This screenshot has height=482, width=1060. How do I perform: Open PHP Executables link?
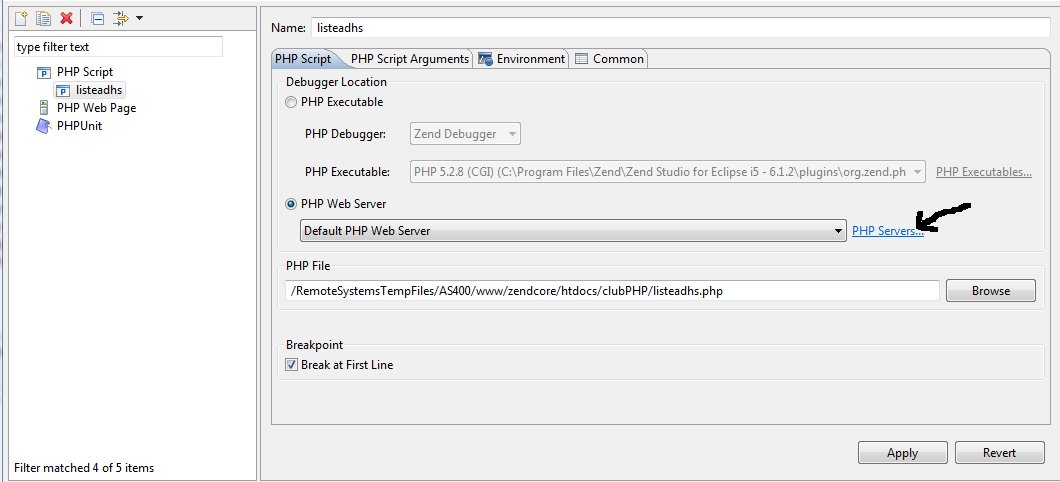984,172
